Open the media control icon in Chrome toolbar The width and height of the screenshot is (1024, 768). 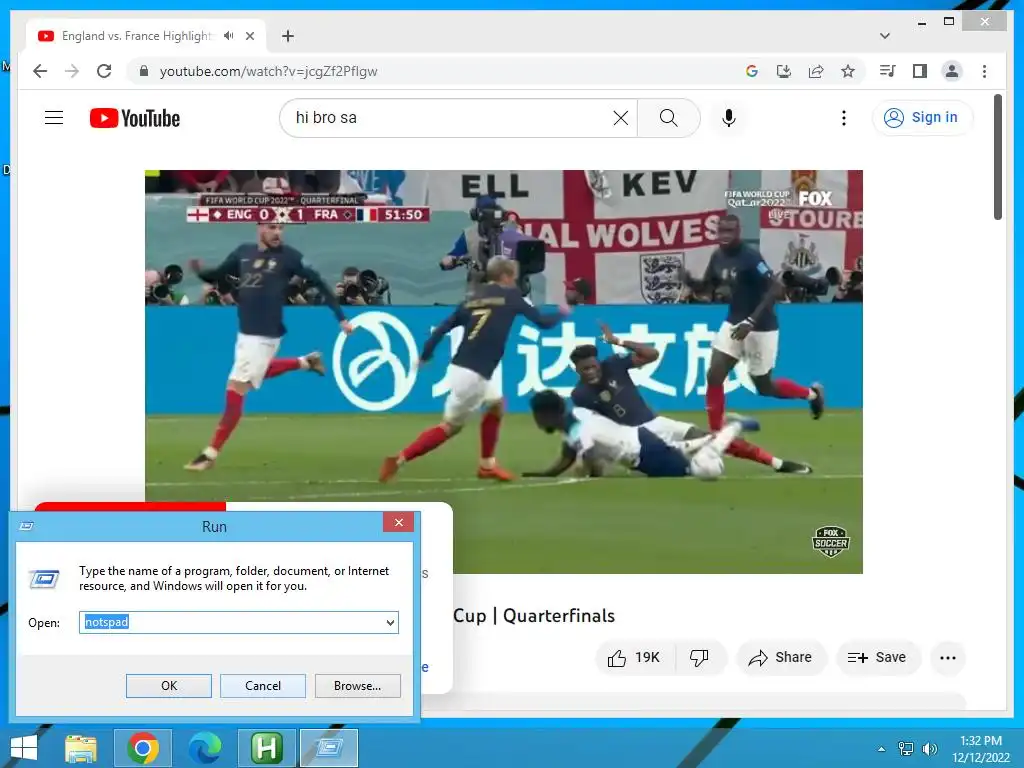tap(888, 71)
